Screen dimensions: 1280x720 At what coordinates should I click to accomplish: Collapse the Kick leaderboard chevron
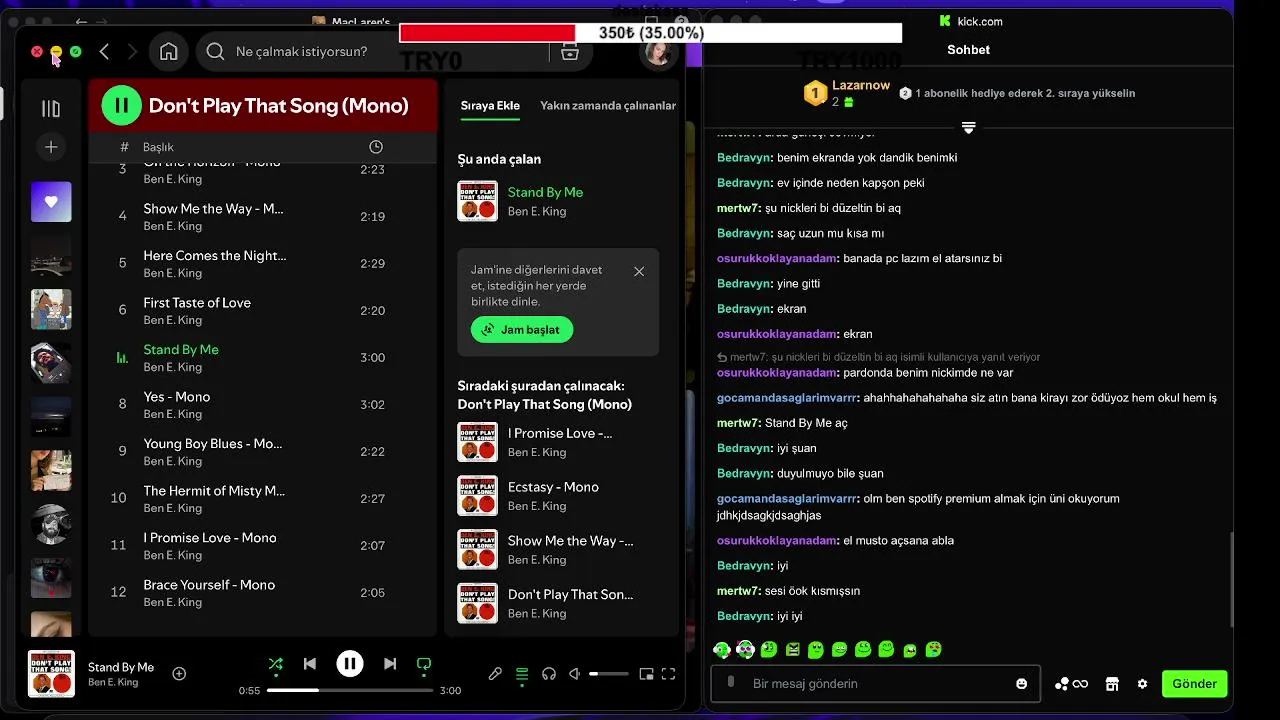coord(968,128)
